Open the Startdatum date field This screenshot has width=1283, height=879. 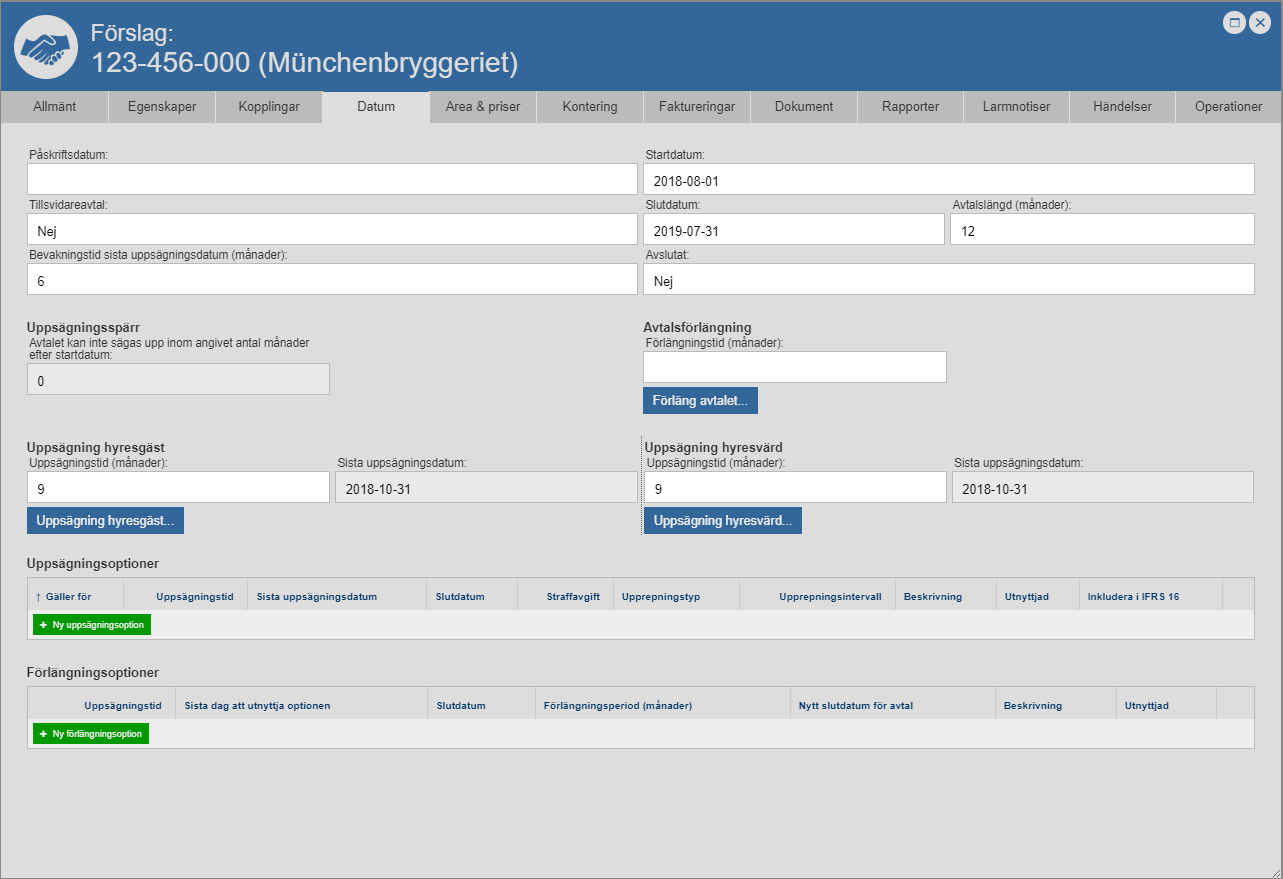[x=948, y=180]
